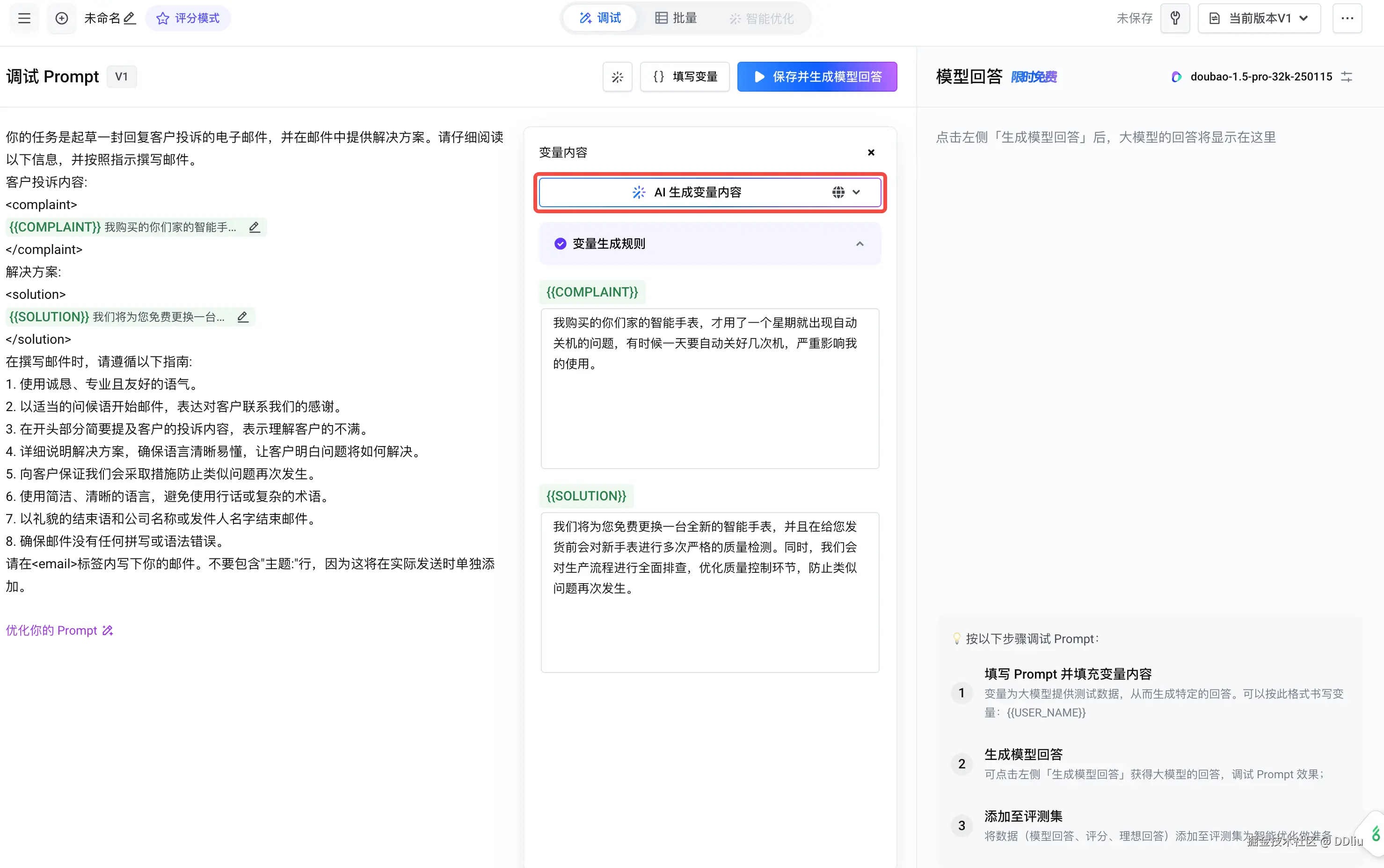The image size is (1384, 868).
Task: Click the new prompt plus icon
Action: pyautogui.click(x=61, y=18)
